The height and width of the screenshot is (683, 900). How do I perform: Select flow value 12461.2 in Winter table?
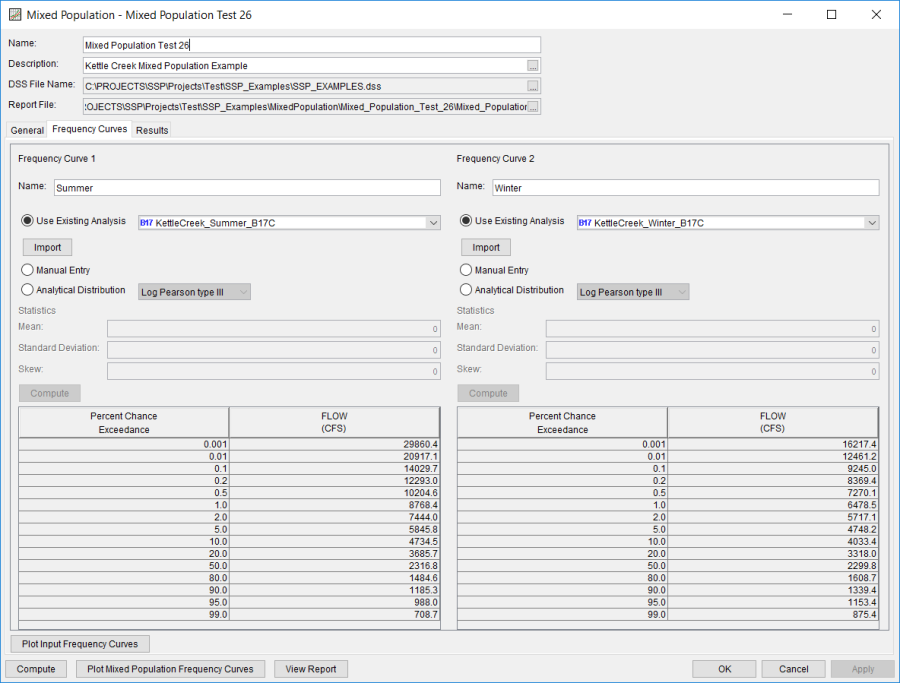[773, 457]
